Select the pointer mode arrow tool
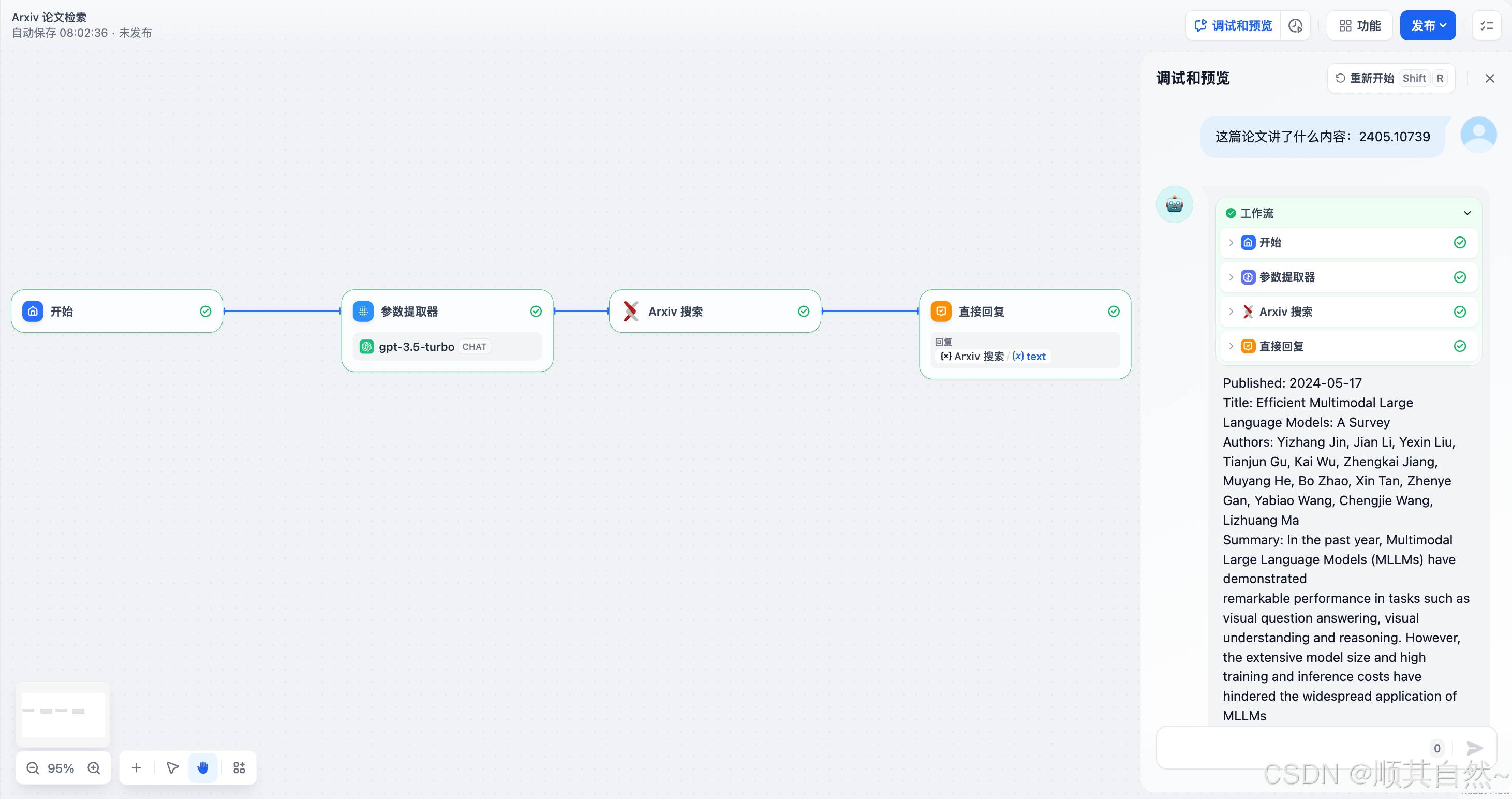Image resolution: width=1512 pixels, height=799 pixels. [172, 768]
